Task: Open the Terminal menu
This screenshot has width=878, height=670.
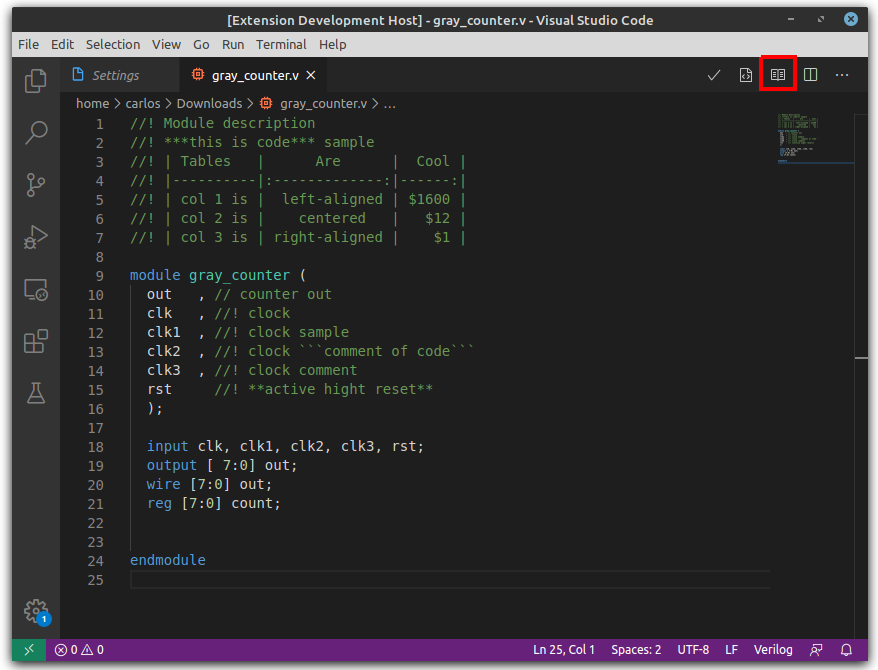Action: (281, 44)
